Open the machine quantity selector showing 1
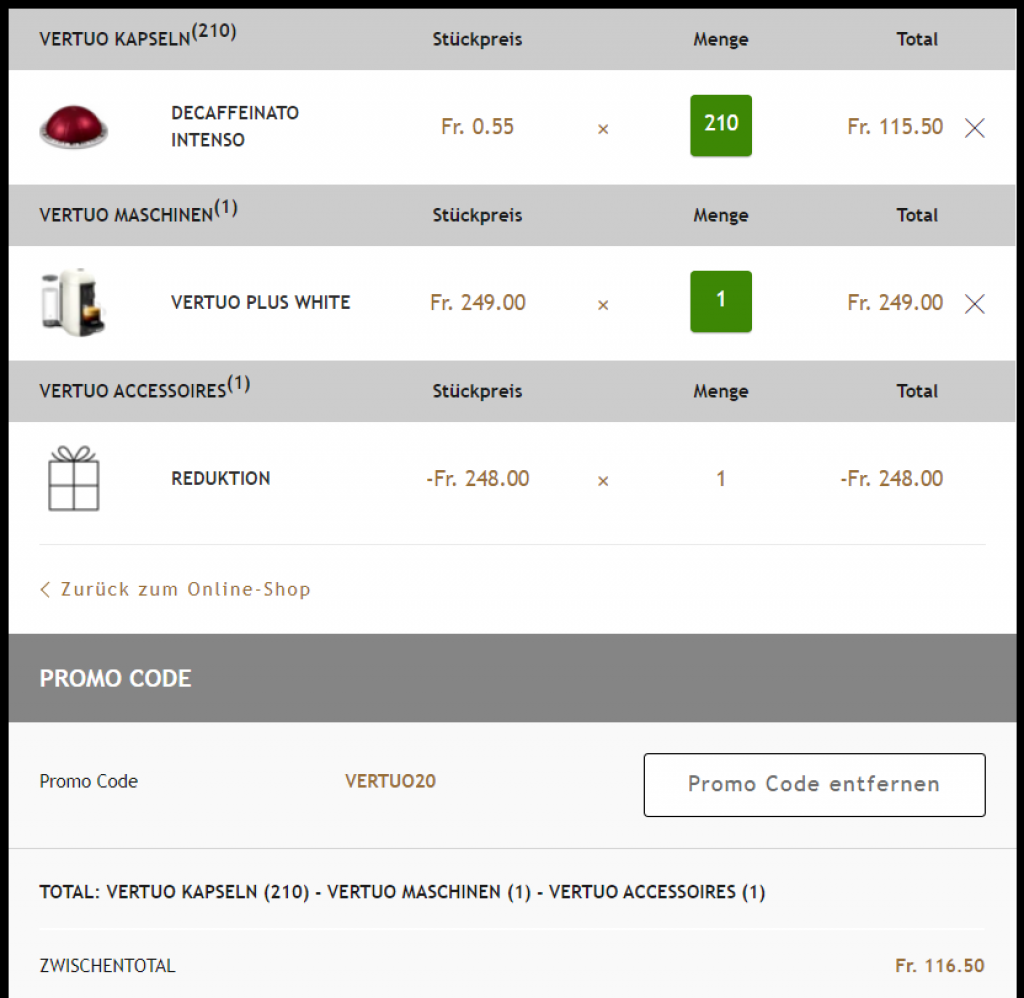This screenshot has width=1024, height=998. [x=720, y=301]
